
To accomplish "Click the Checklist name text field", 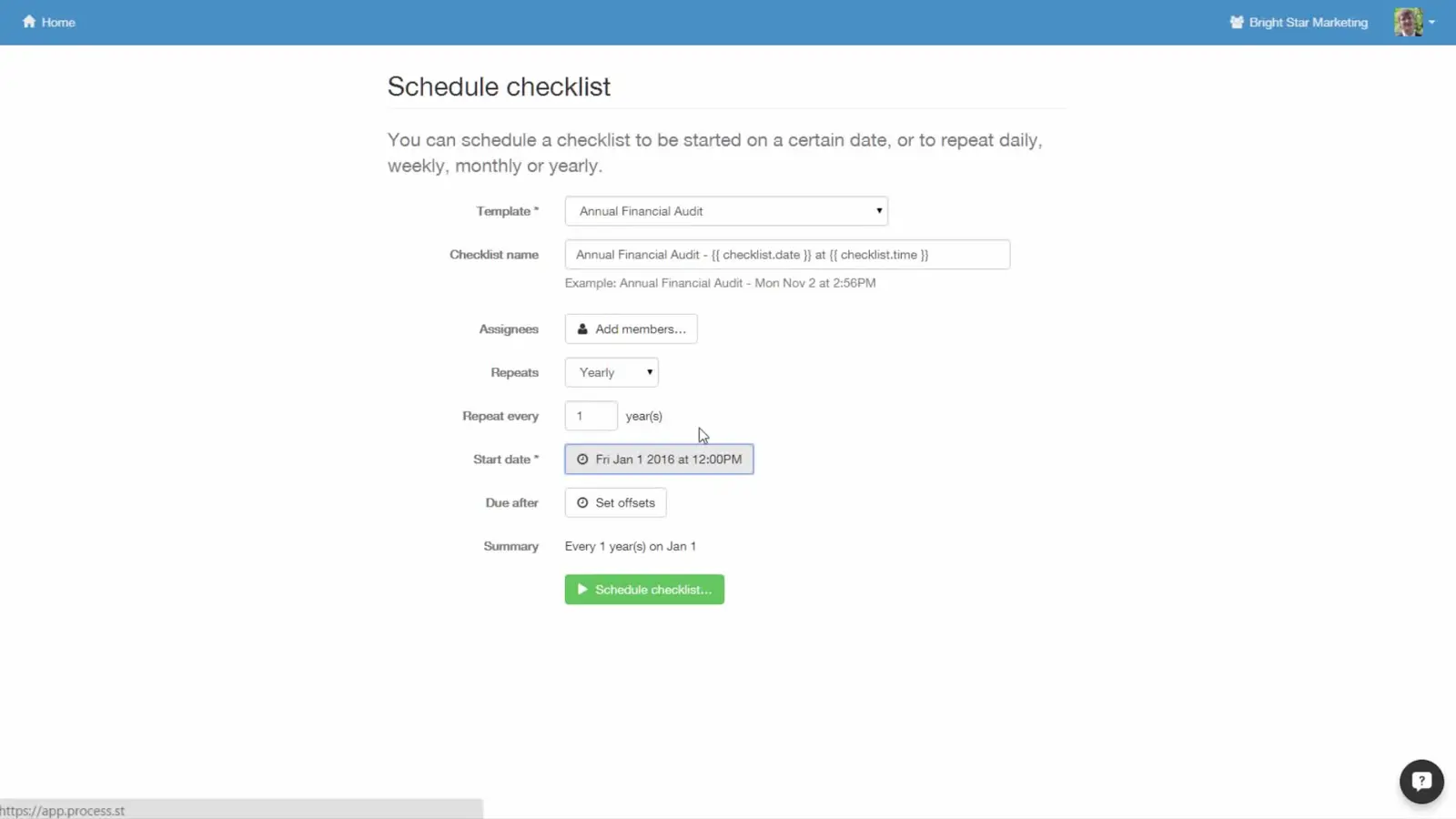I will pos(787,255).
